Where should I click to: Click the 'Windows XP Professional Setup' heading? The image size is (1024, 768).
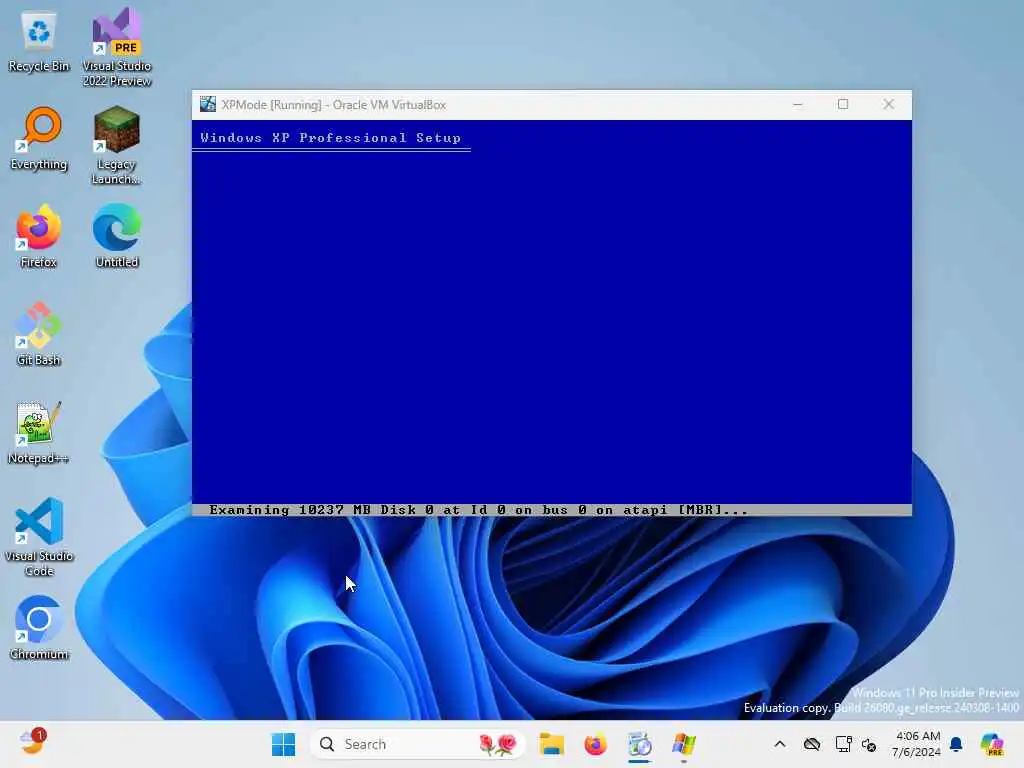pyautogui.click(x=330, y=138)
